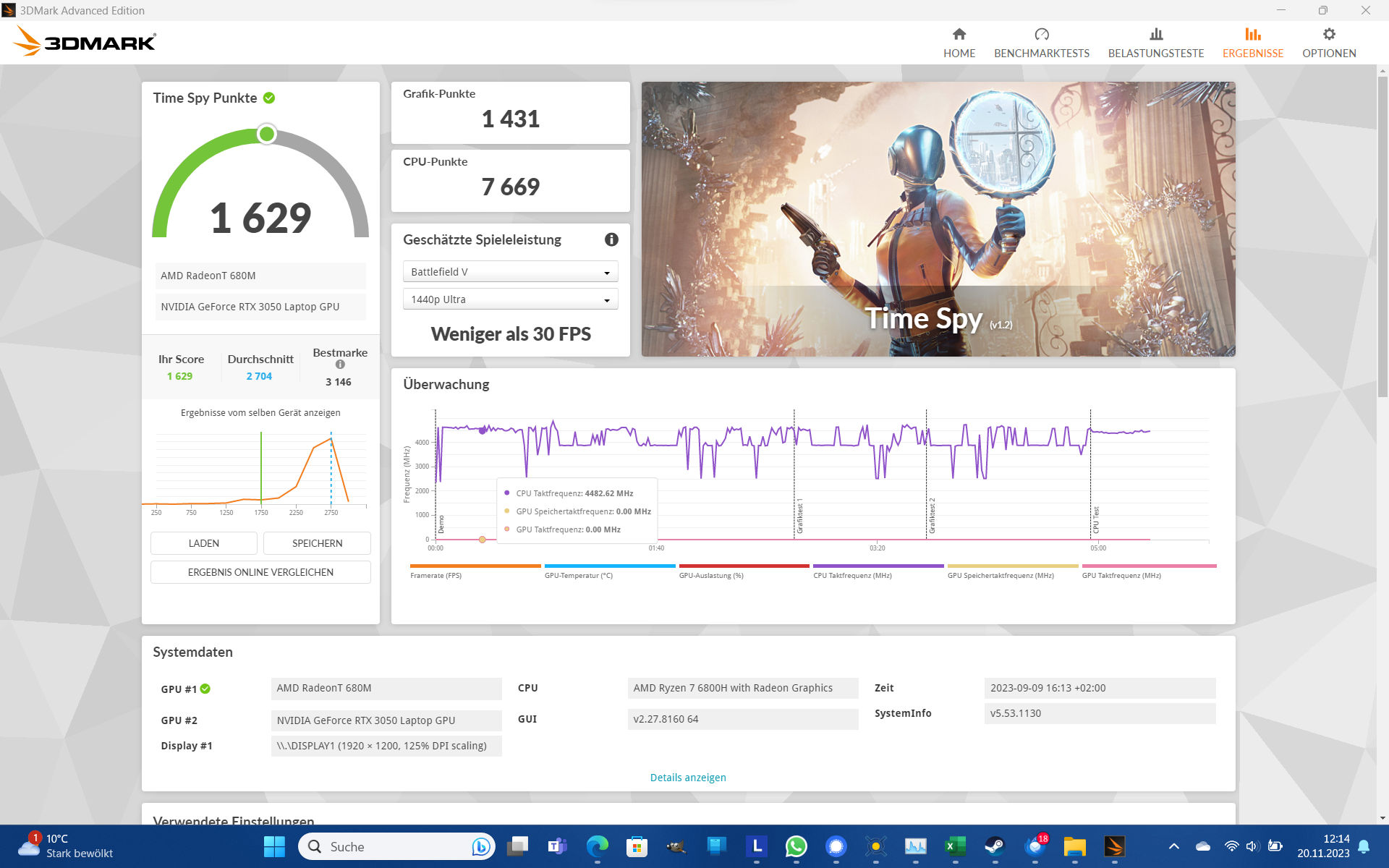Open Belastungsteste via the chart icon
The width and height of the screenshot is (1389, 868).
coord(1156,34)
